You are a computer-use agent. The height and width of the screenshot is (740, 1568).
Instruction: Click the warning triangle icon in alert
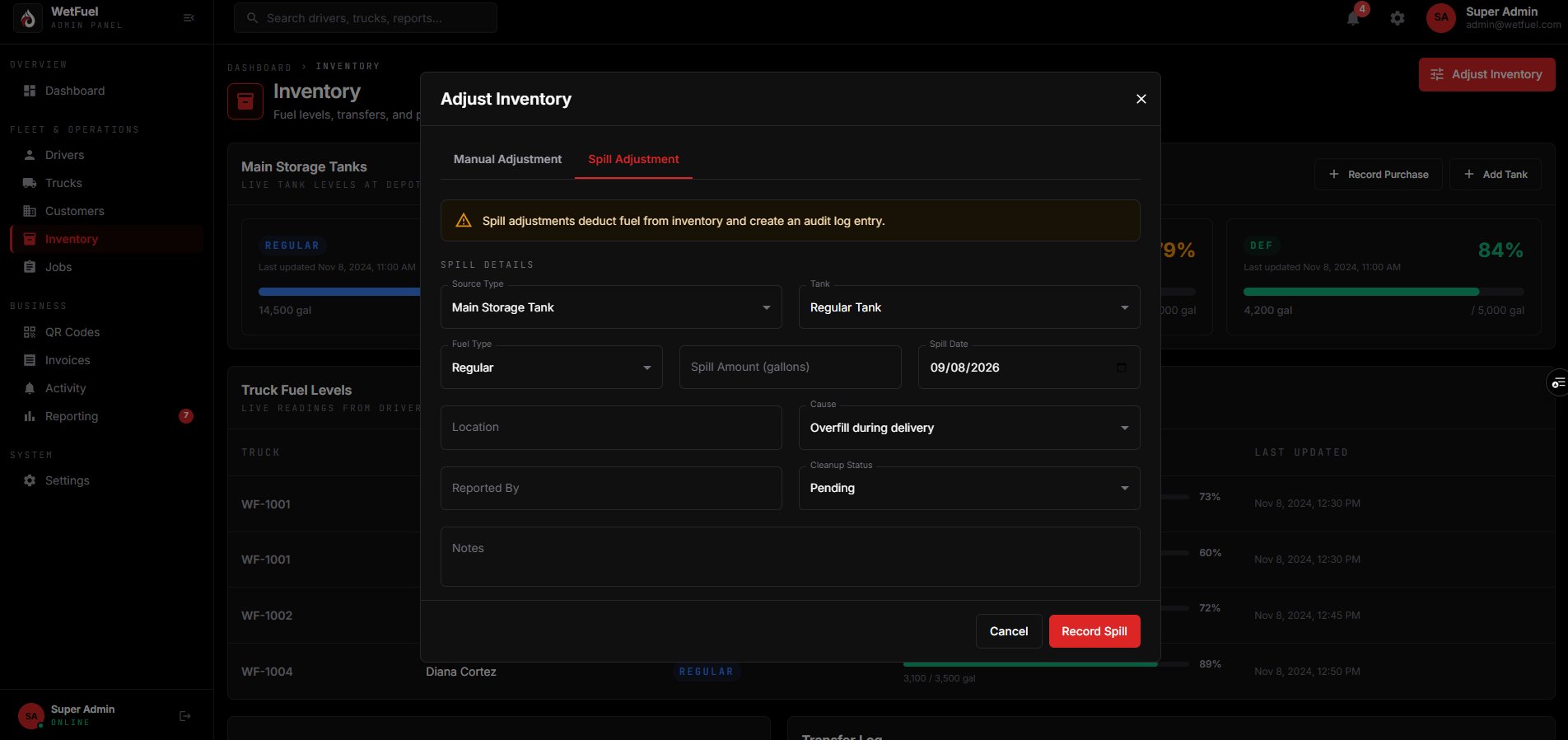464,221
